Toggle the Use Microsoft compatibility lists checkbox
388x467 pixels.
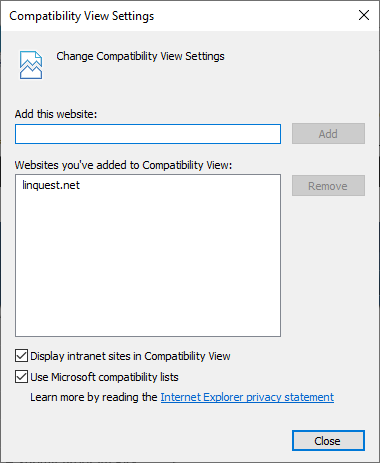coord(21,377)
